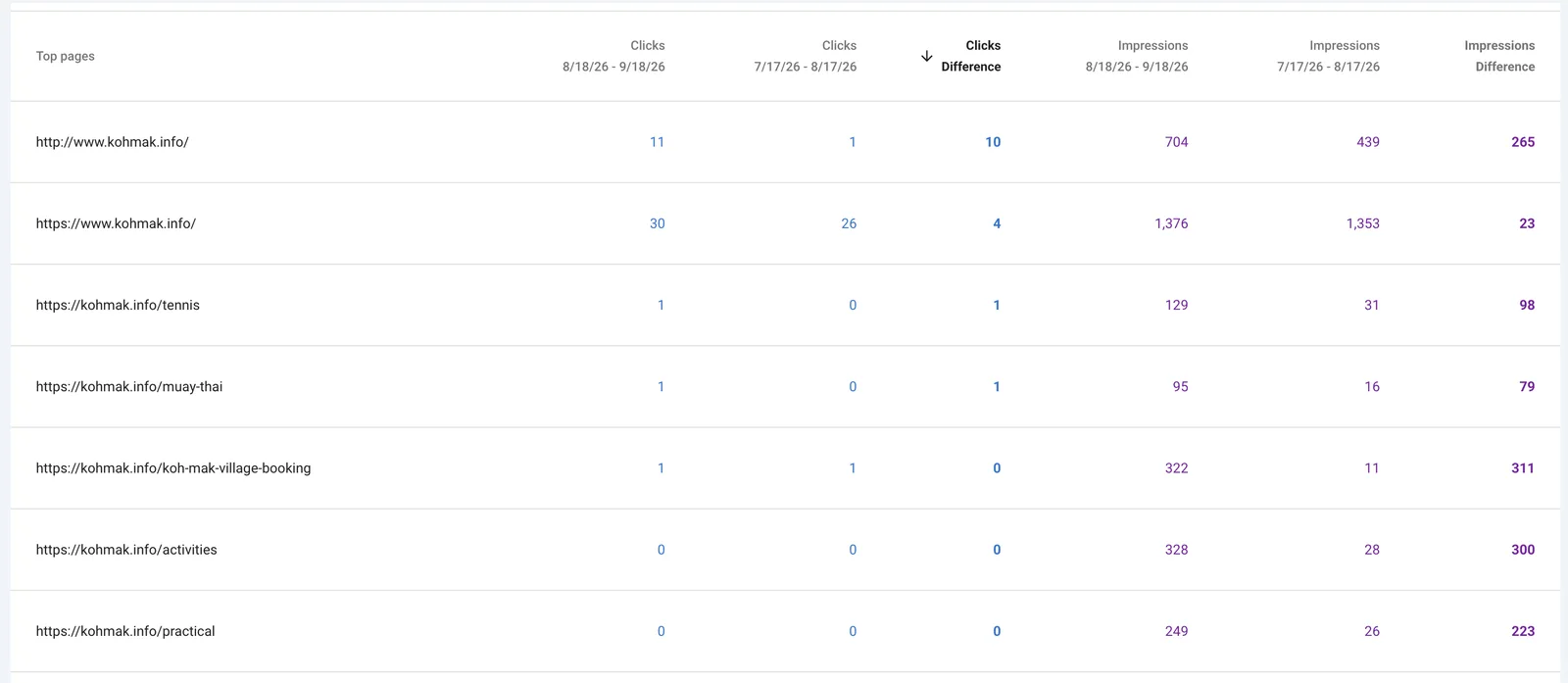1568x683 pixels.
Task: Click impressions value 28 in activities row
Action: tap(1372, 550)
